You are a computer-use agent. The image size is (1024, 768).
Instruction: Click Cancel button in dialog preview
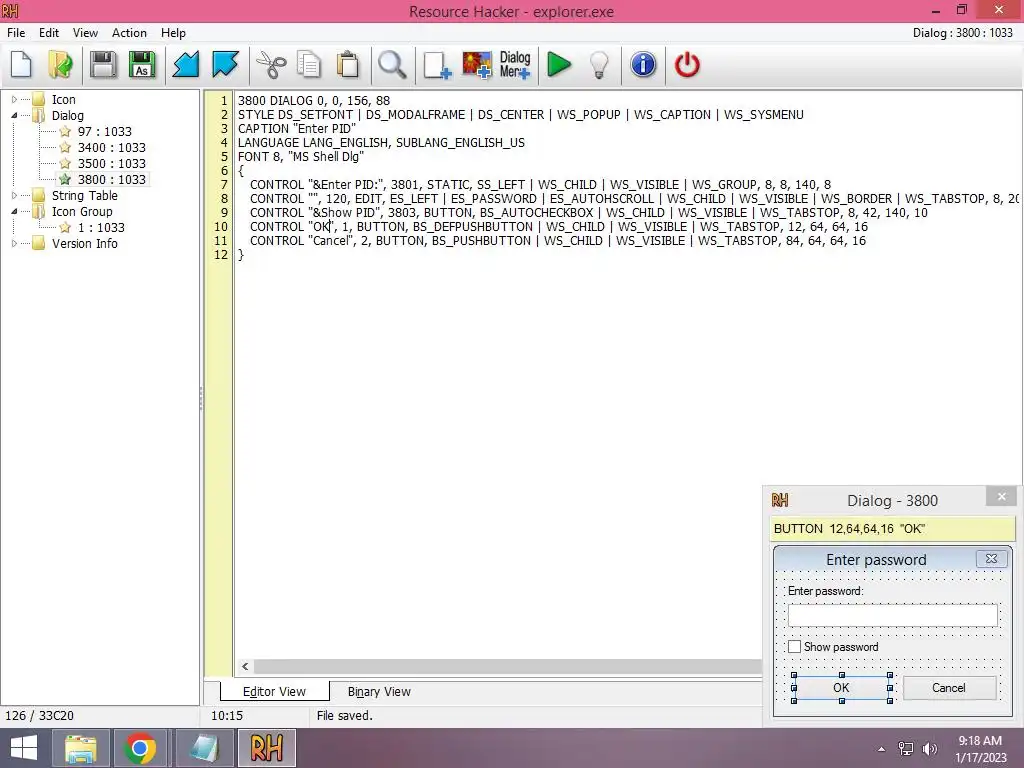pyautogui.click(x=949, y=688)
